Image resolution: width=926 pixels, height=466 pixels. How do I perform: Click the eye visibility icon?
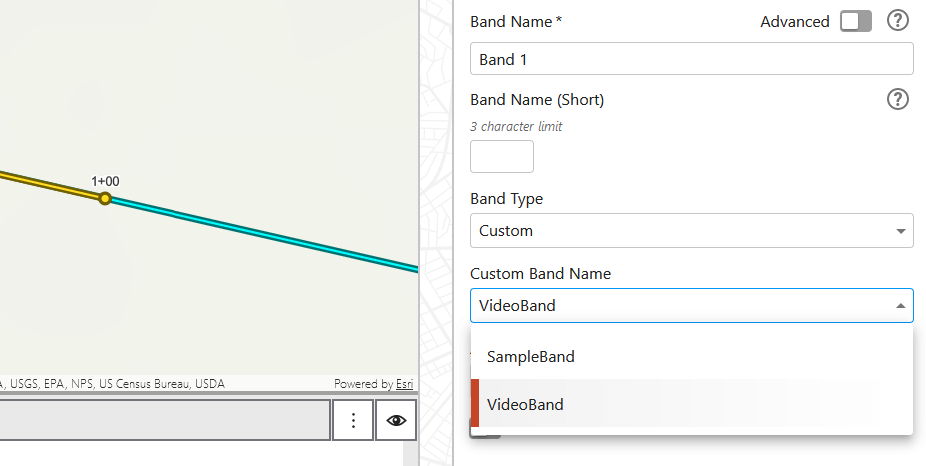click(396, 421)
